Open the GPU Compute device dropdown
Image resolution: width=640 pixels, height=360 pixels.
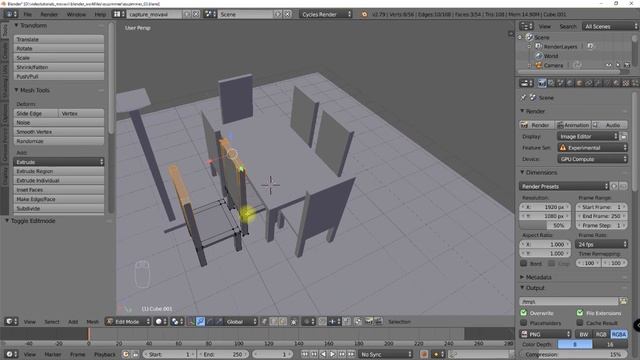click(x=593, y=159)
